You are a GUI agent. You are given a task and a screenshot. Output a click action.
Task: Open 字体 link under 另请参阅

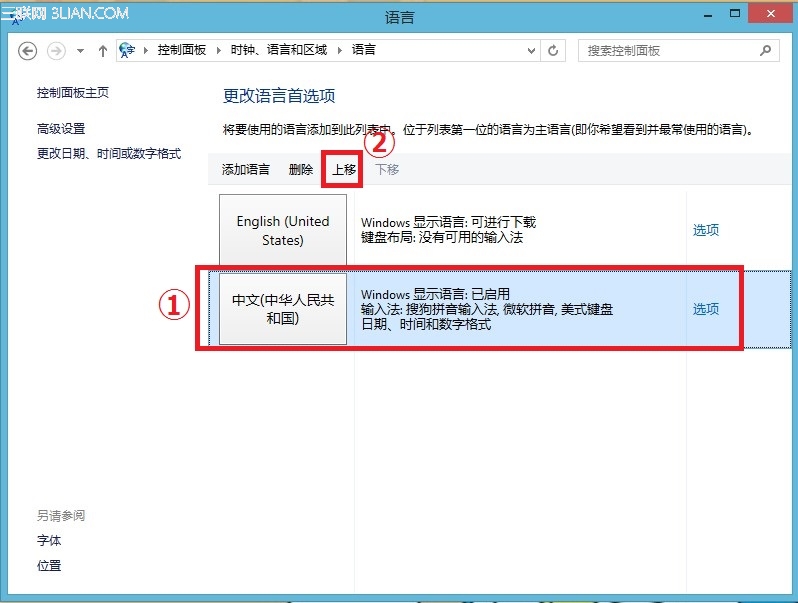(x=49, y=540)
